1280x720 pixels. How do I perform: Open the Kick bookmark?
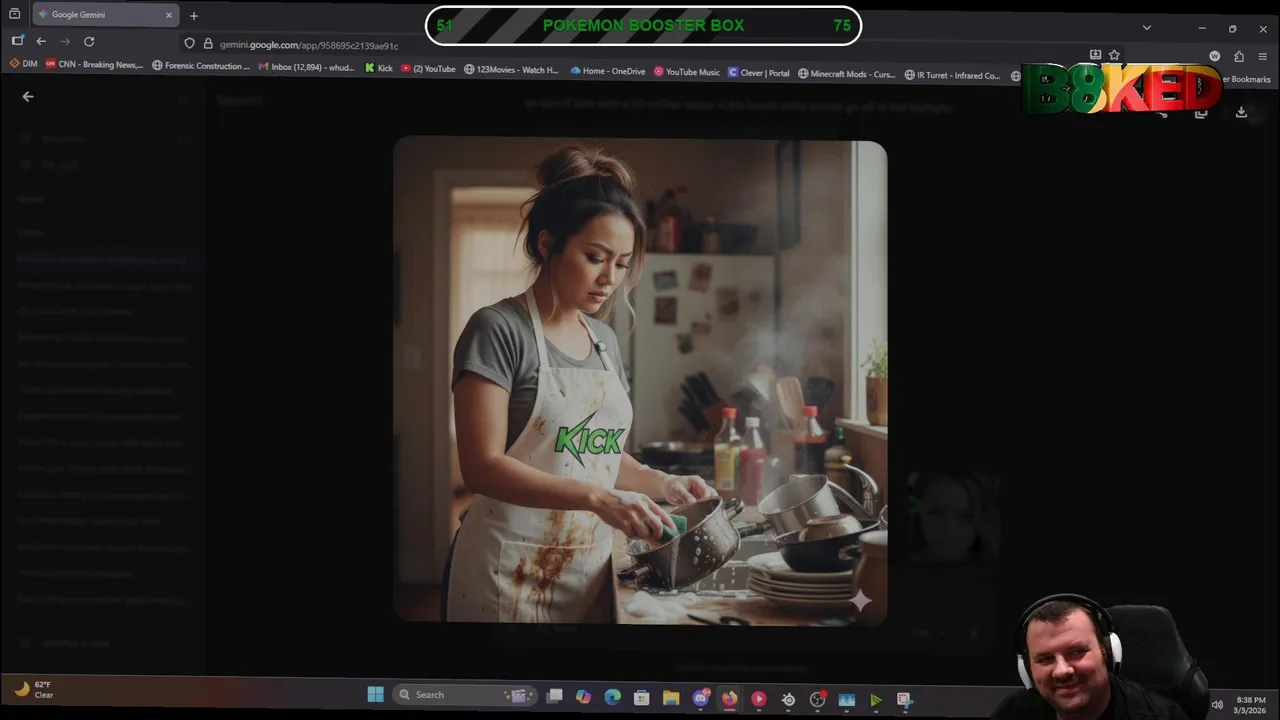[379, 70]
